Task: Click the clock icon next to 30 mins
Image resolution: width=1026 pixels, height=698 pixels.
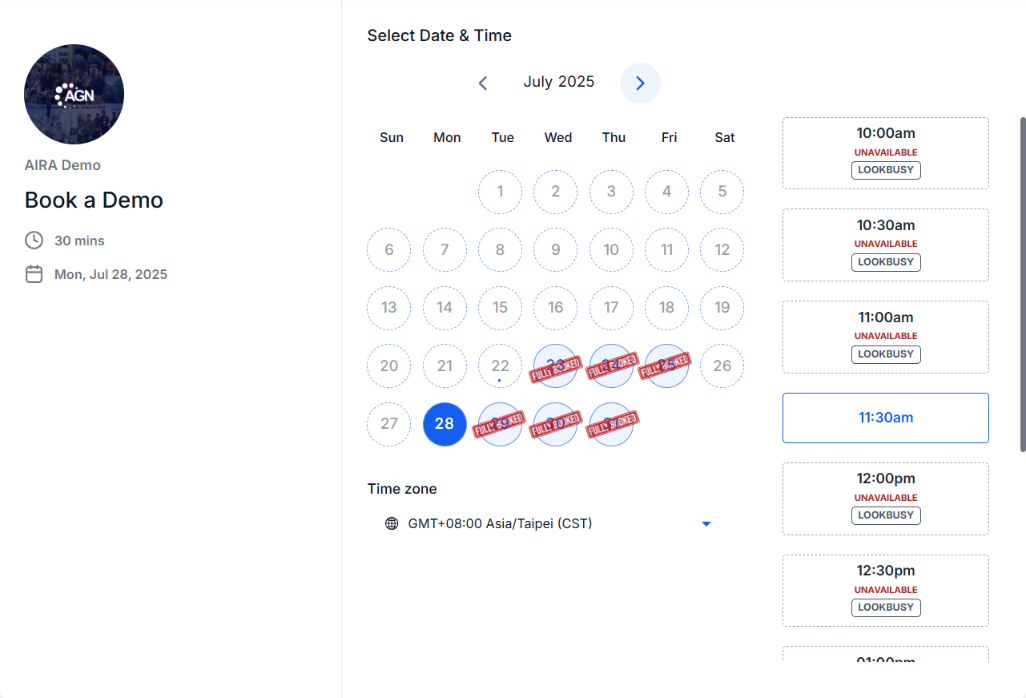Action: 34,240
